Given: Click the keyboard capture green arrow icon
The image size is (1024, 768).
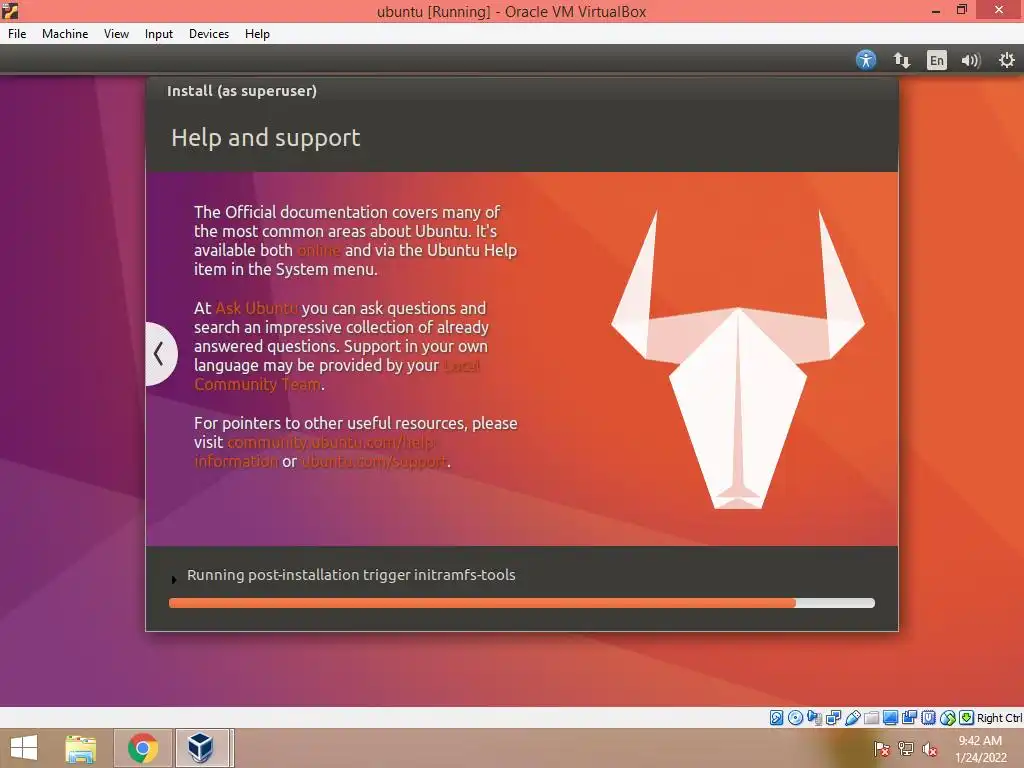Looking at the screenshot, I should click(967, 718).
